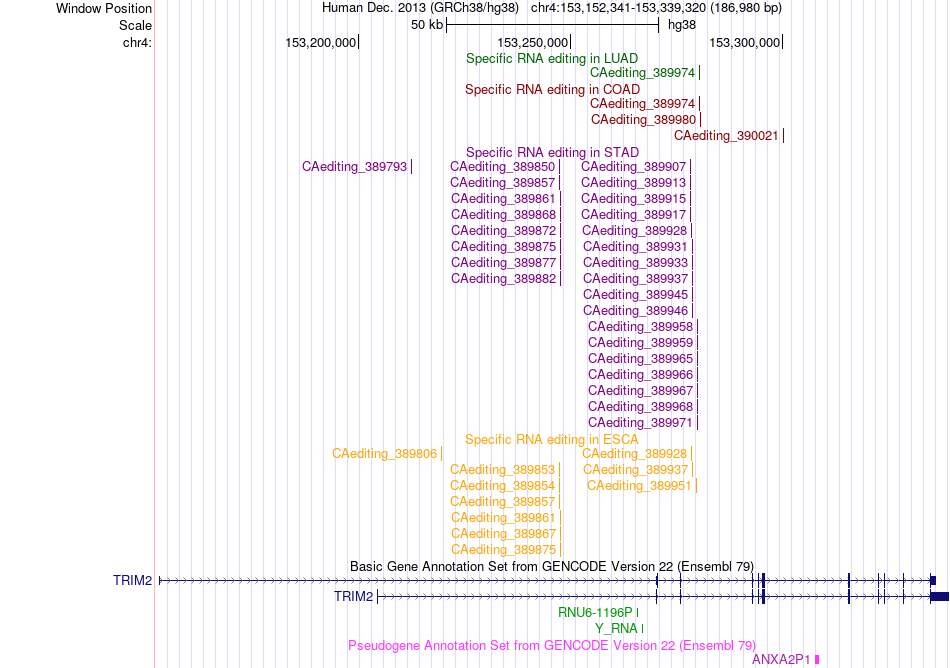Screen dimensions: 950x668
Task: Open Specific RNA editing in STAD track
Action: 553,153
